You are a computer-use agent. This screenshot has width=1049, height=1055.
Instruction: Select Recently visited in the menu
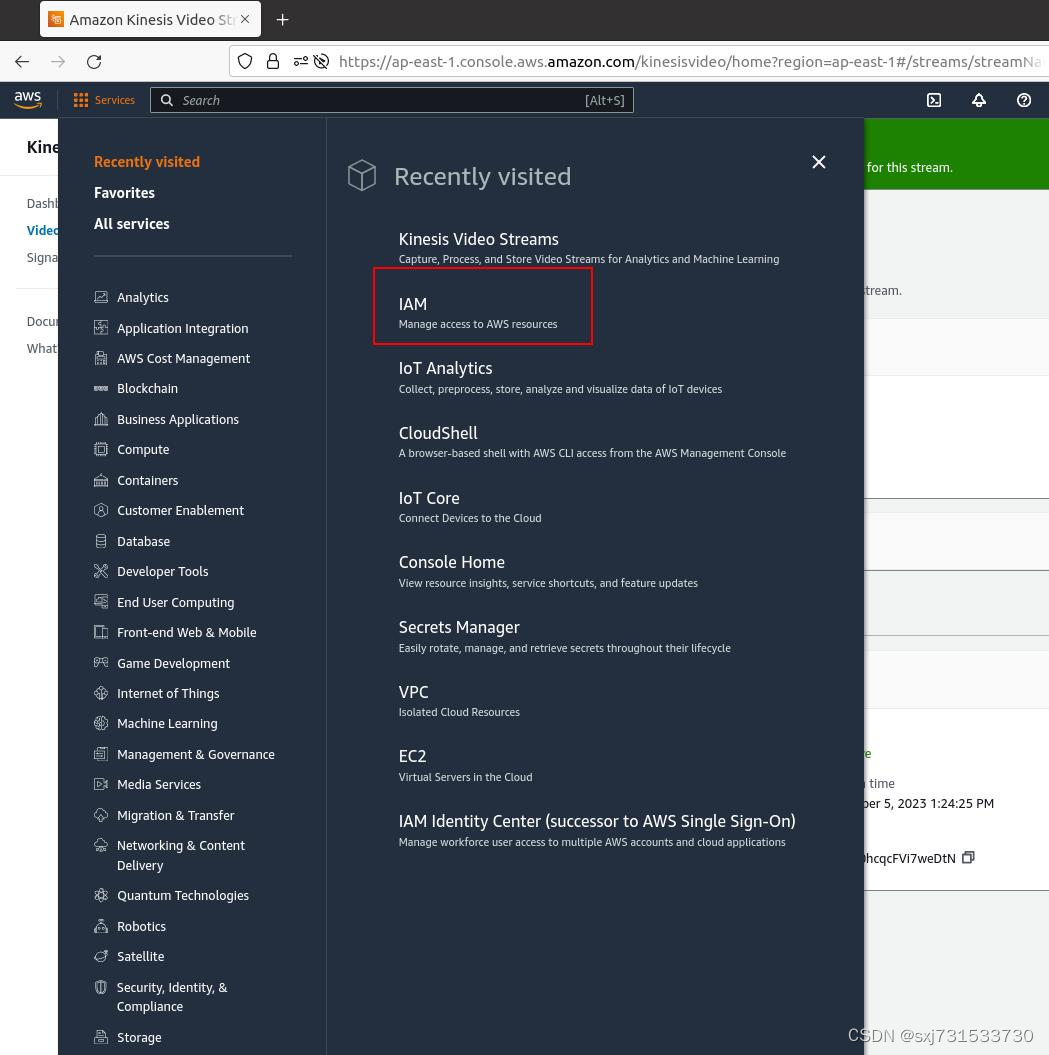pos(147,161)
